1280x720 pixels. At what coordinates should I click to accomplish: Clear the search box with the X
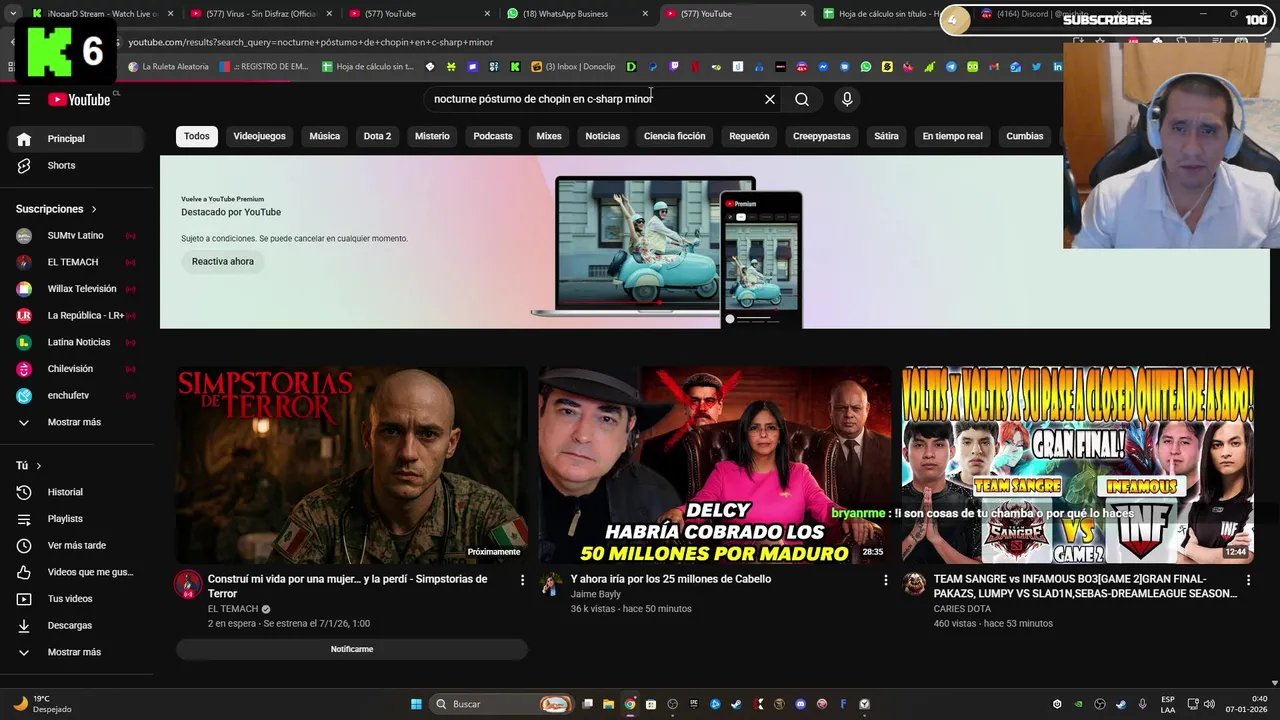pyautogui.click(x=770, y=99)
